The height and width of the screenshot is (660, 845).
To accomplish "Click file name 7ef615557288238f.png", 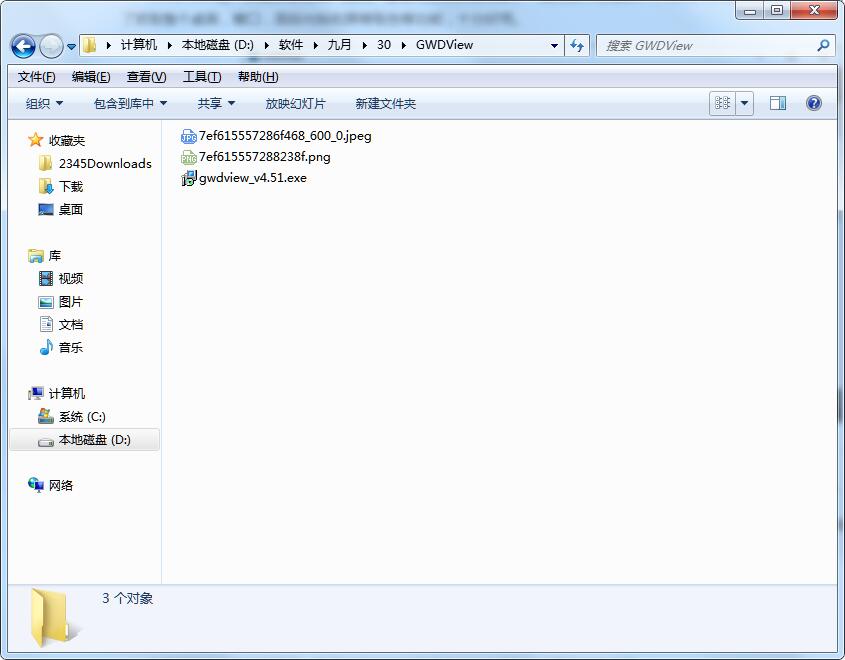I will coord(265,157).
